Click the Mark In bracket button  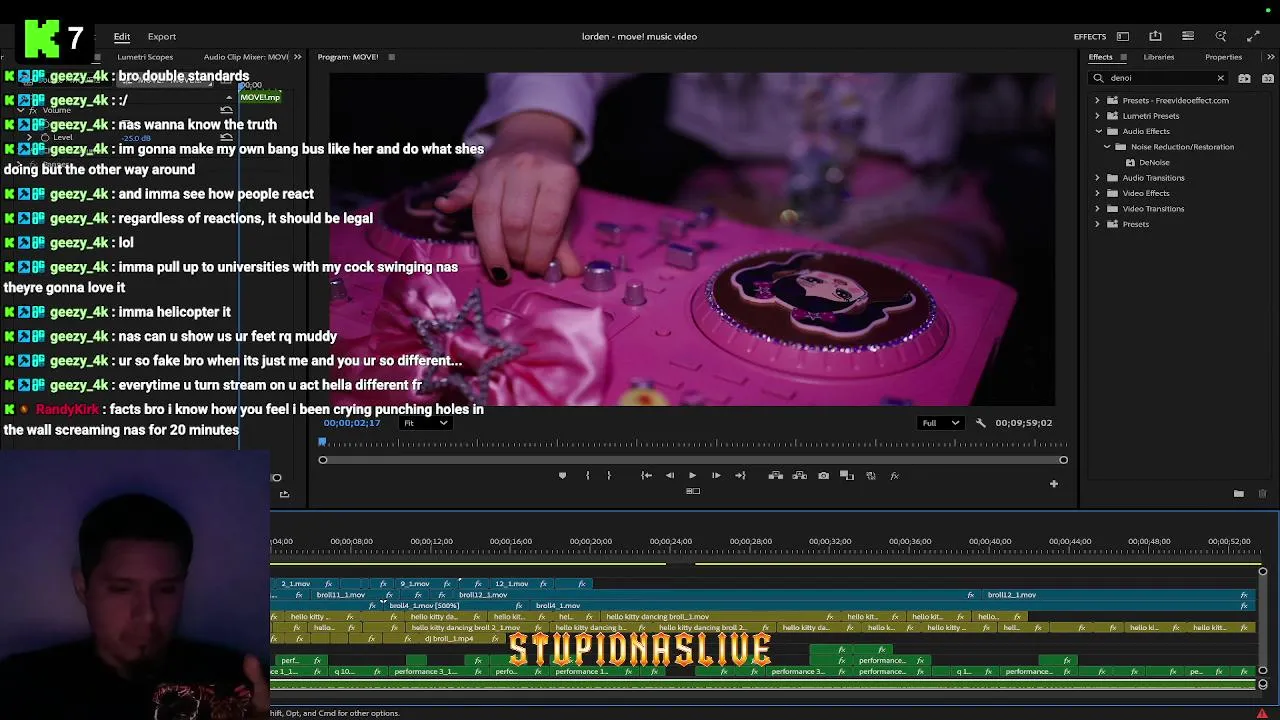587,476
